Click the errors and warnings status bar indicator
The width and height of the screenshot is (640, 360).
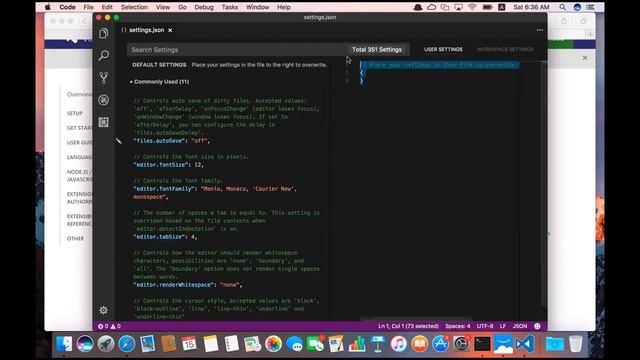(109, 326)
